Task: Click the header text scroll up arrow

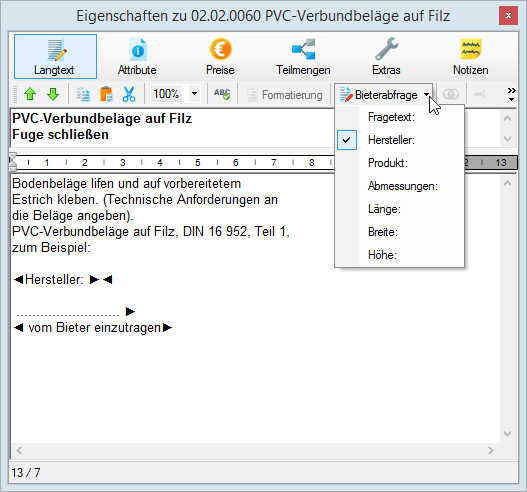Action: tap(508, 118)
